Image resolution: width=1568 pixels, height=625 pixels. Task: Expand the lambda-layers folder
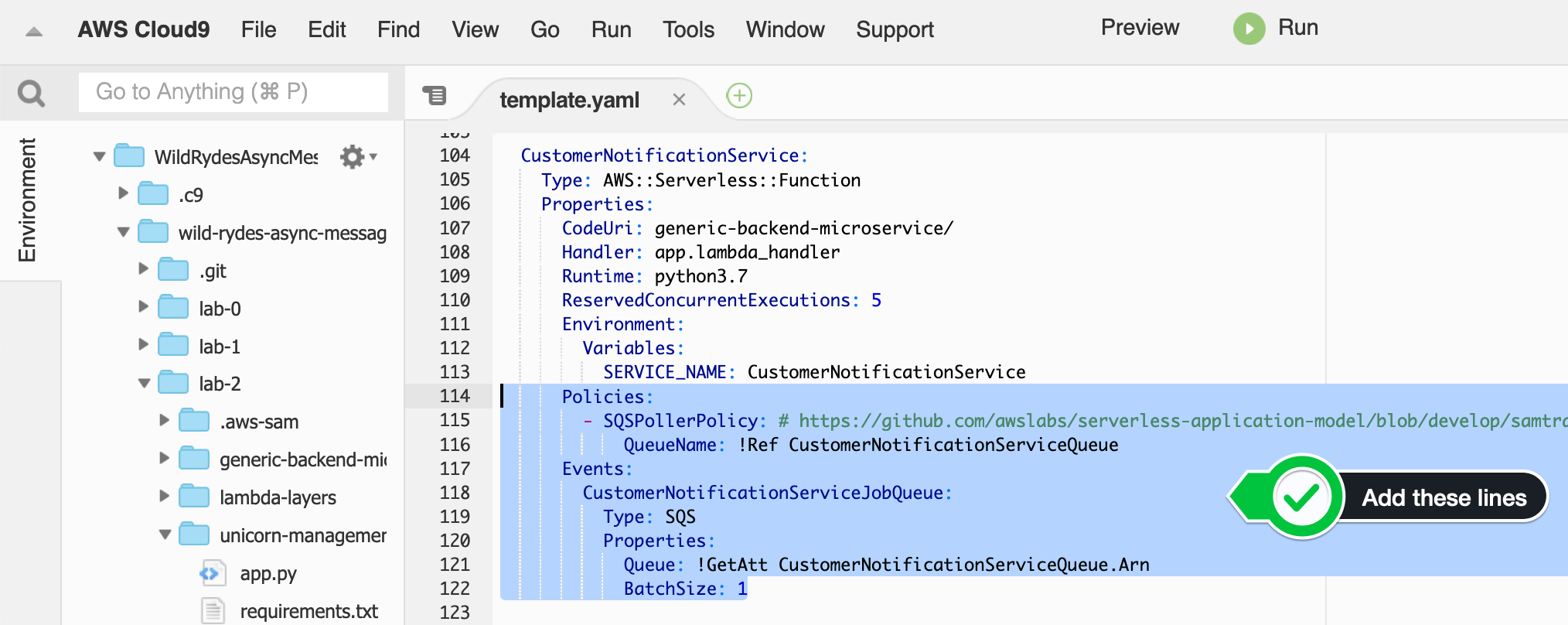(x=164, y=496)
